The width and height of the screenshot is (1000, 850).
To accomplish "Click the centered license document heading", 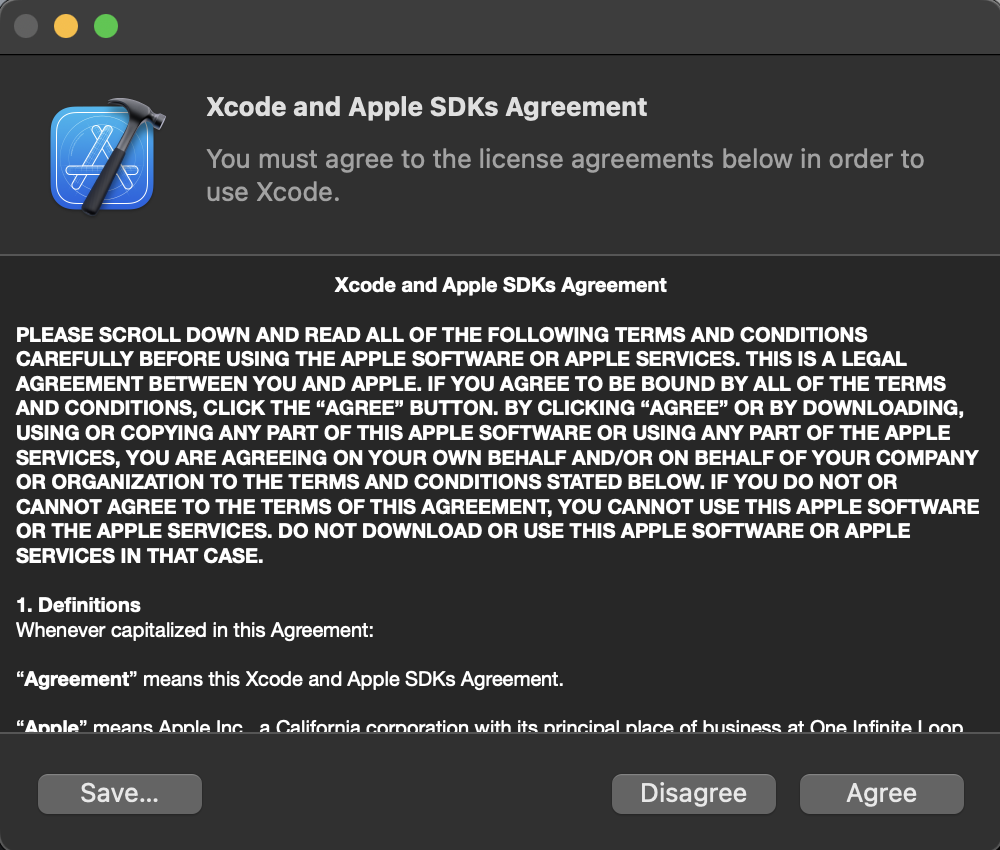I will coord(500,285).
